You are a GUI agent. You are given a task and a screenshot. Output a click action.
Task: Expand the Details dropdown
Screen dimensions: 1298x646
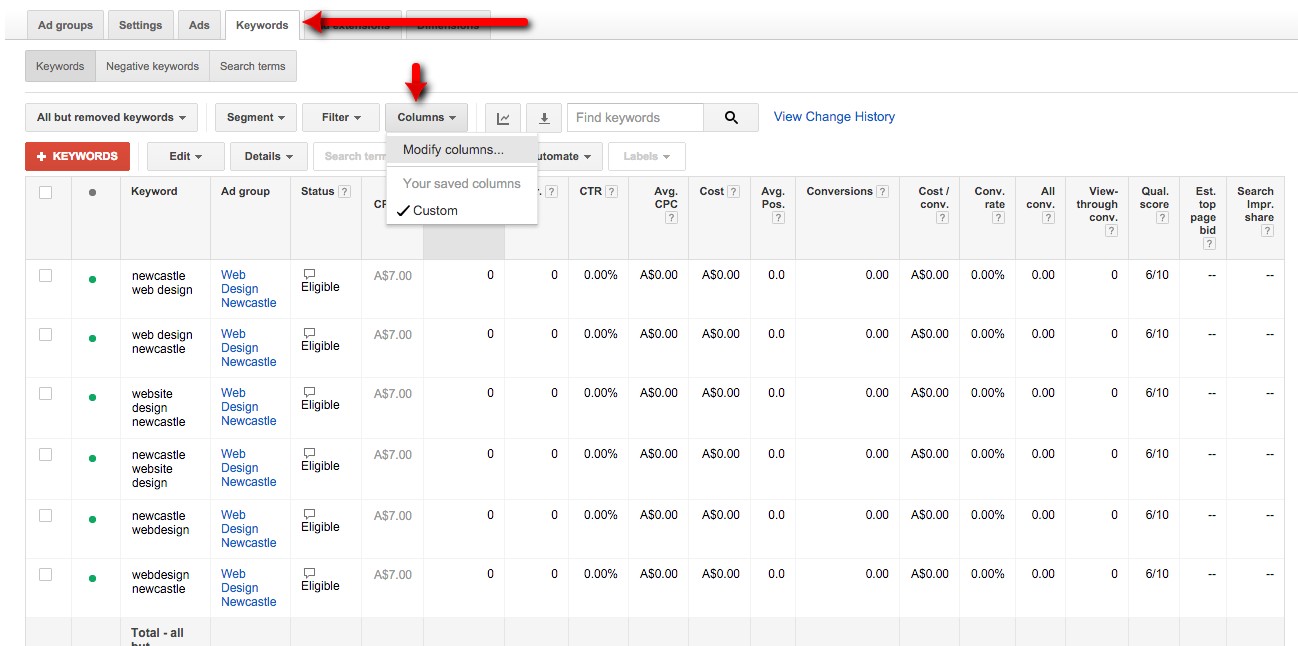[268, 156]
